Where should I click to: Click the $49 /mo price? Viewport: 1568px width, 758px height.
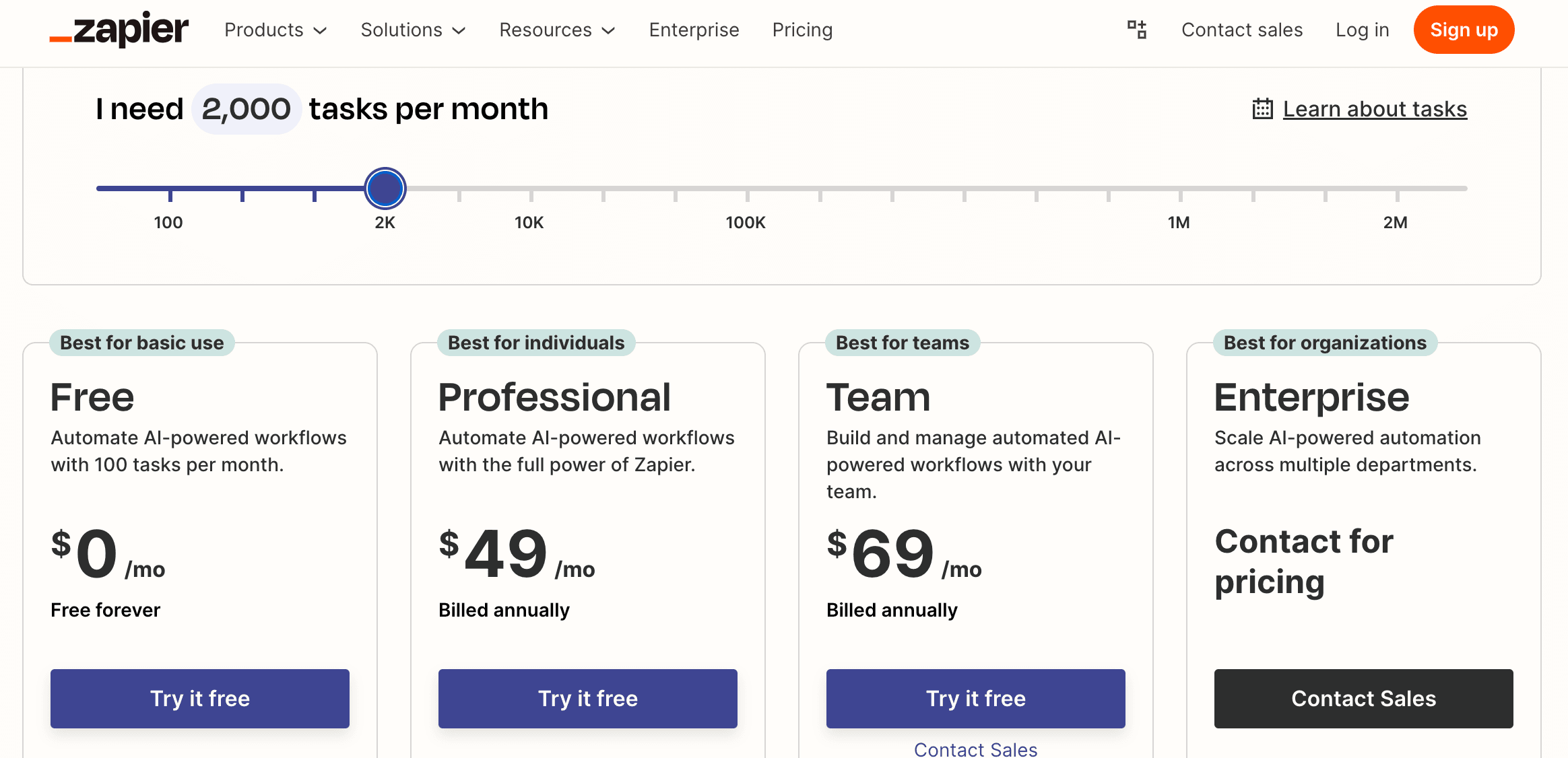coord(517,553)
